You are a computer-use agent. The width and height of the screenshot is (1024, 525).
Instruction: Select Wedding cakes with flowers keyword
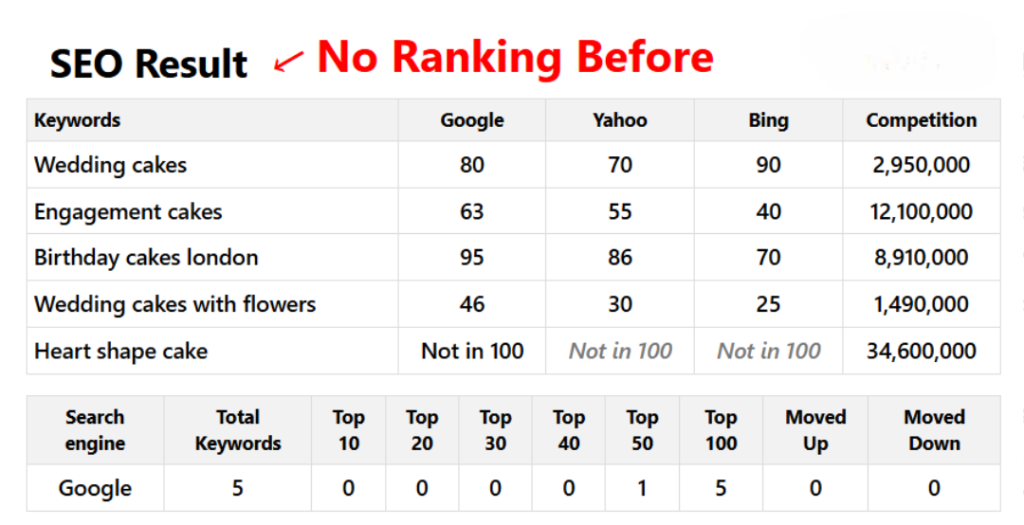click(x=175, y=304)
